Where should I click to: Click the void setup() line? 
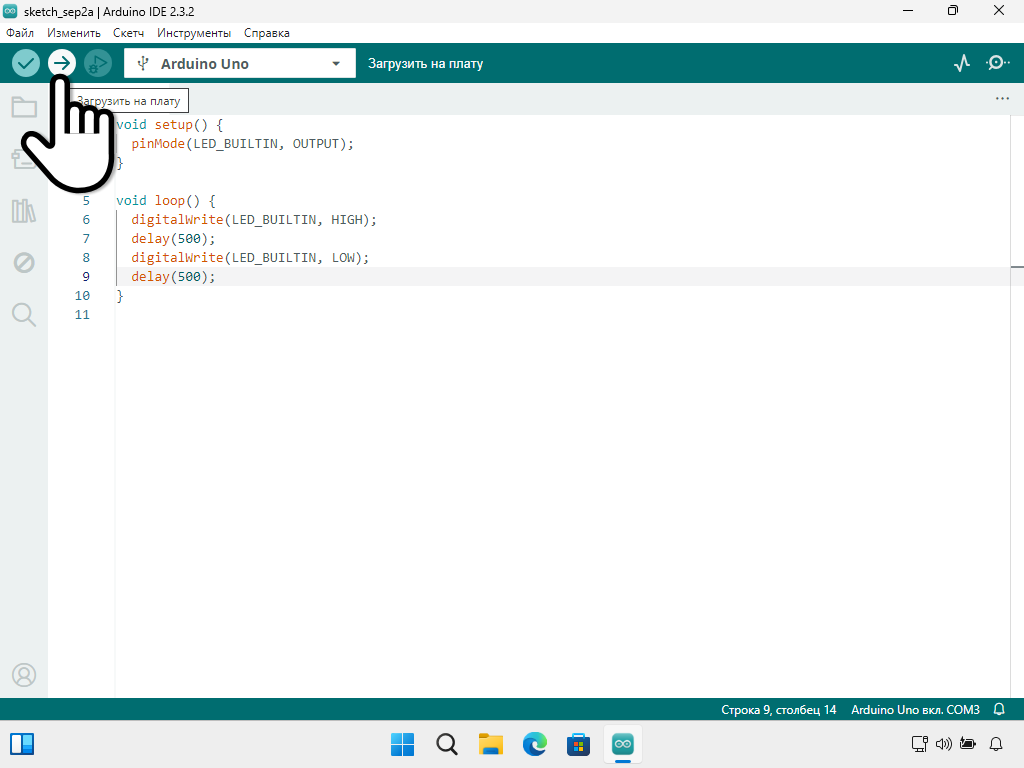click(170, 125)
